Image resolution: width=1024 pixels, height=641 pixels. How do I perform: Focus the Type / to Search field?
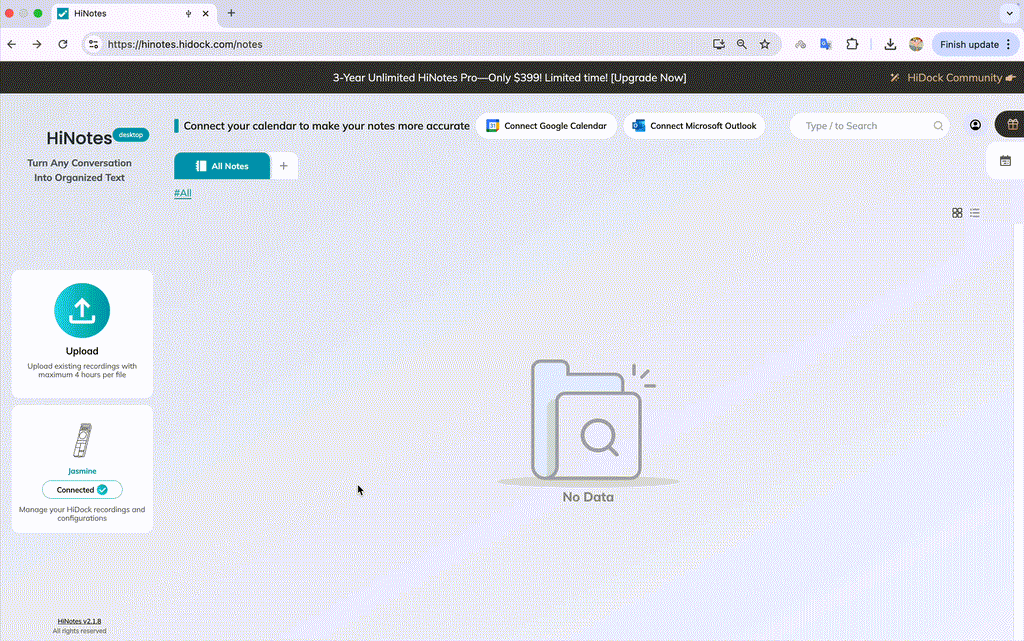[870, 126]
